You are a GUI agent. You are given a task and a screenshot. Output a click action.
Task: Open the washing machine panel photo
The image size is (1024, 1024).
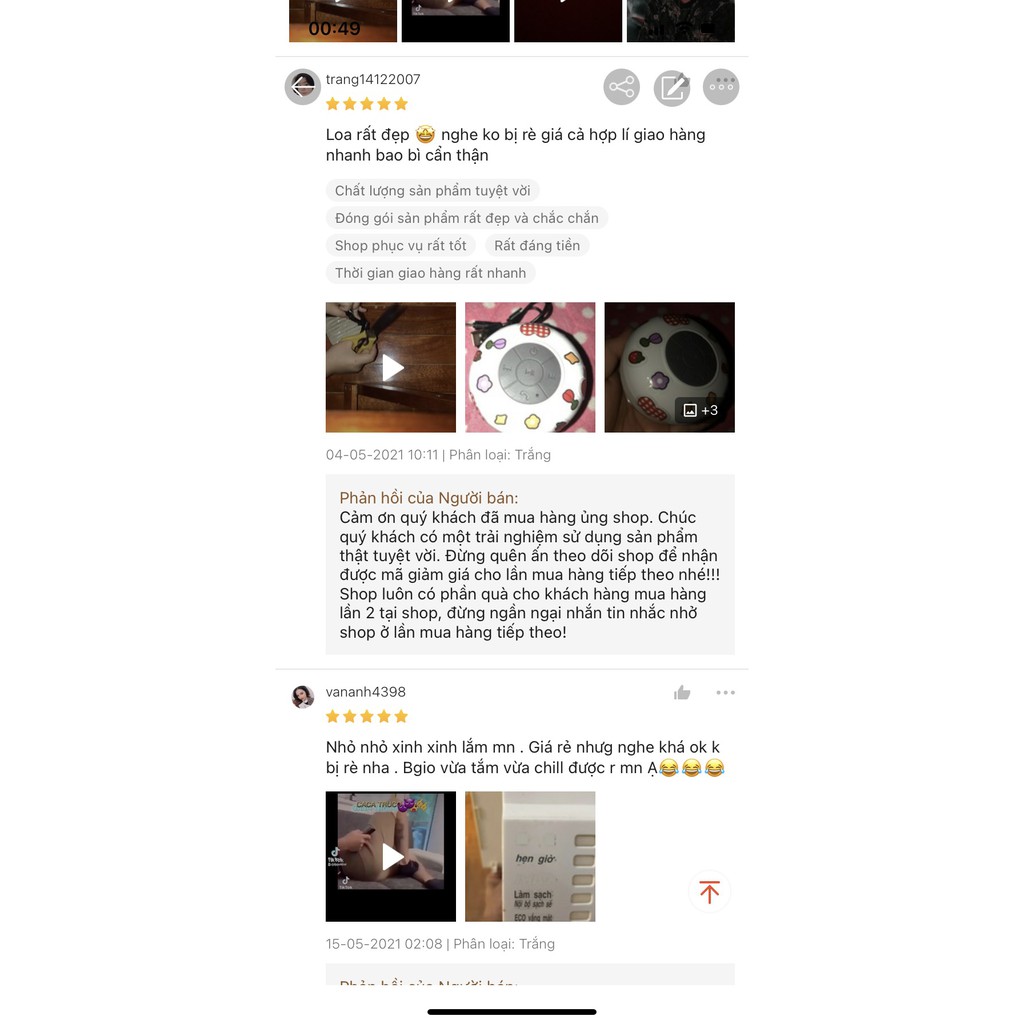click(530, 856)
